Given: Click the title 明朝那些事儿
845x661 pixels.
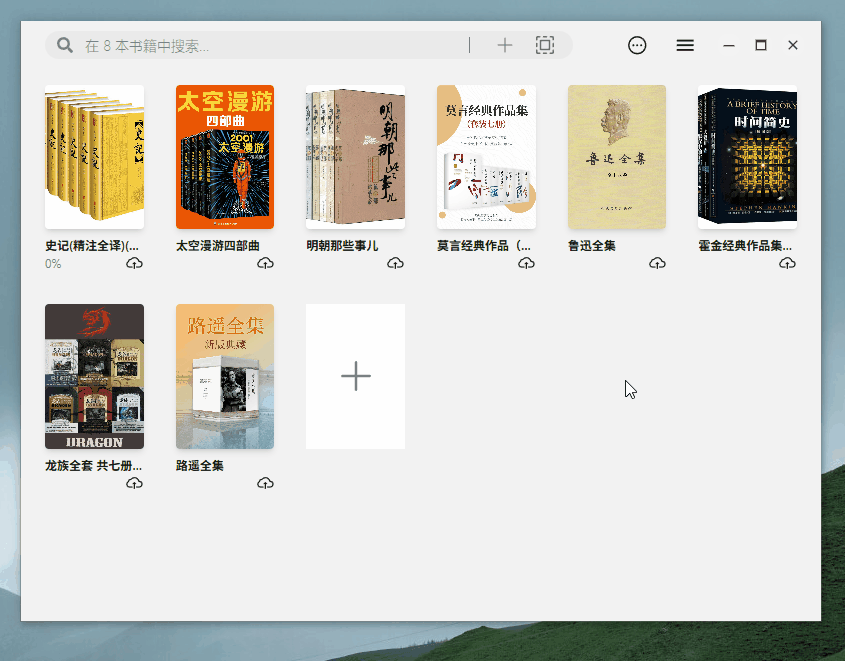Looking at the screenshot, I should tap(342, 246).
